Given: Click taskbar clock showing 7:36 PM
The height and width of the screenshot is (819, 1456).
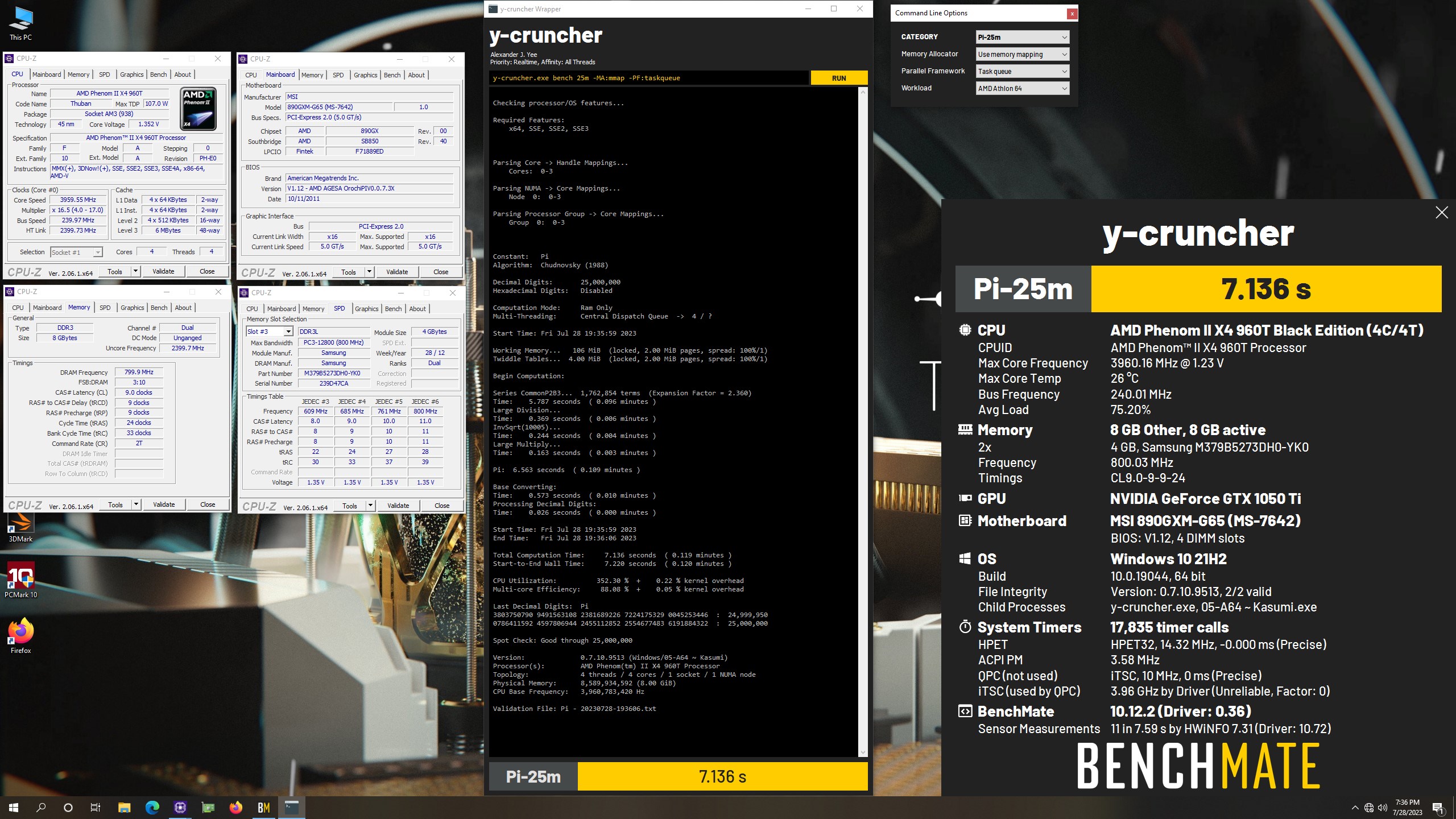Looking at the screenshot, I should 1408,808.
